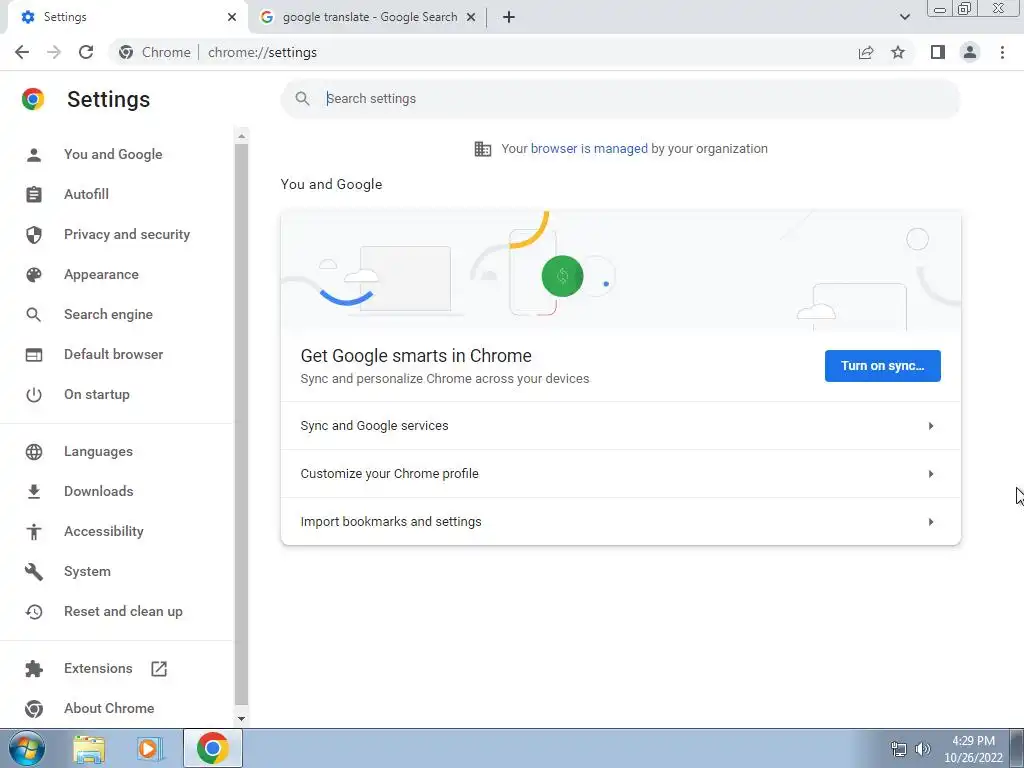
Task: Click the managed organization building icon
Action: tap(483, 149)
